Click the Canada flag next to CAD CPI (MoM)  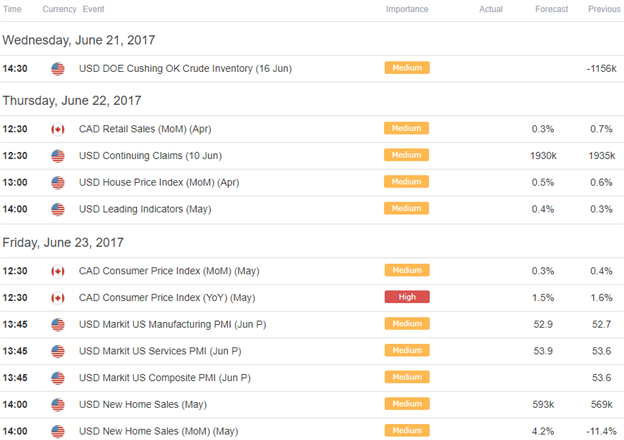click(58, 271)
